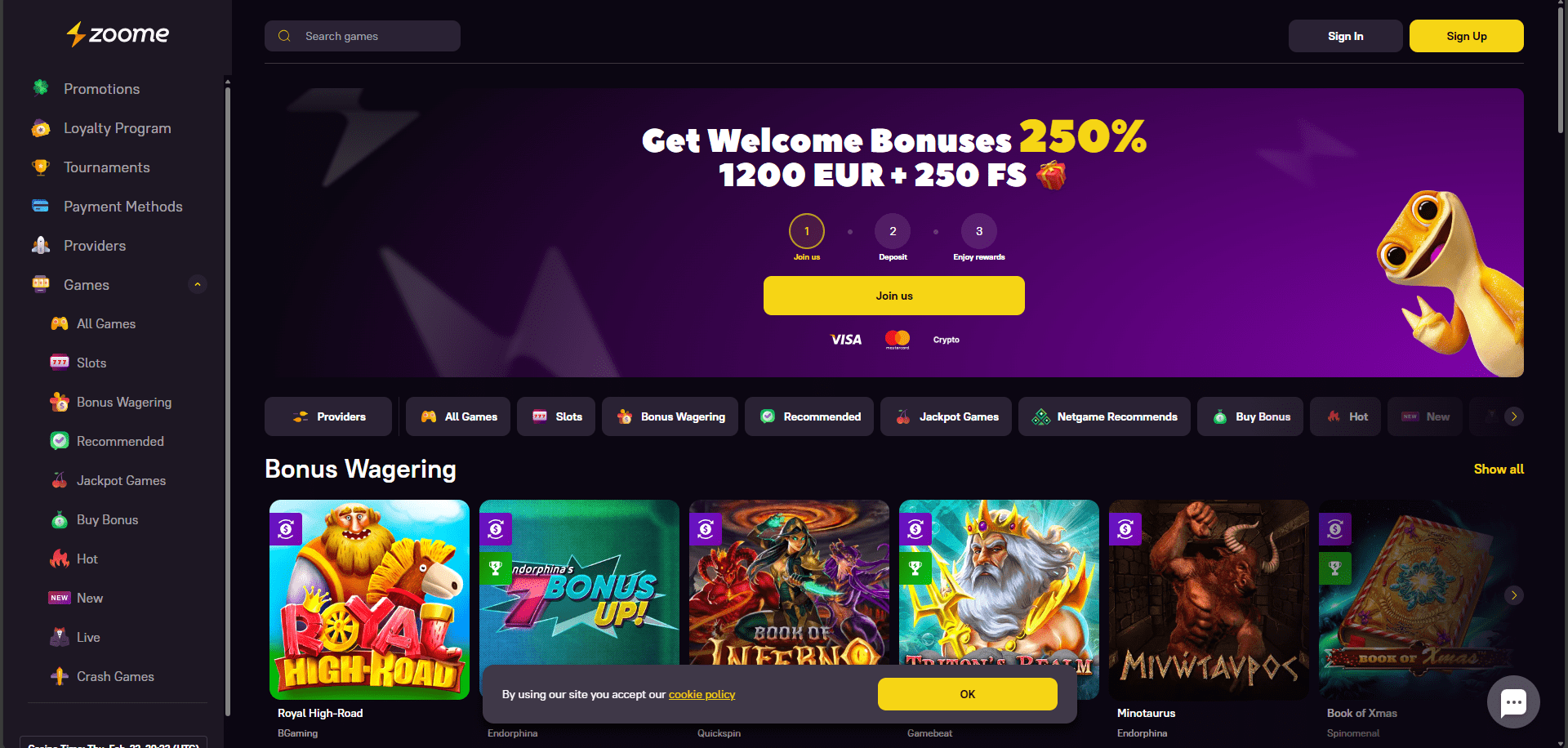1568x748 pixels.
Task: Open the Jackpot Games category tab
Action: coord(946,416)
